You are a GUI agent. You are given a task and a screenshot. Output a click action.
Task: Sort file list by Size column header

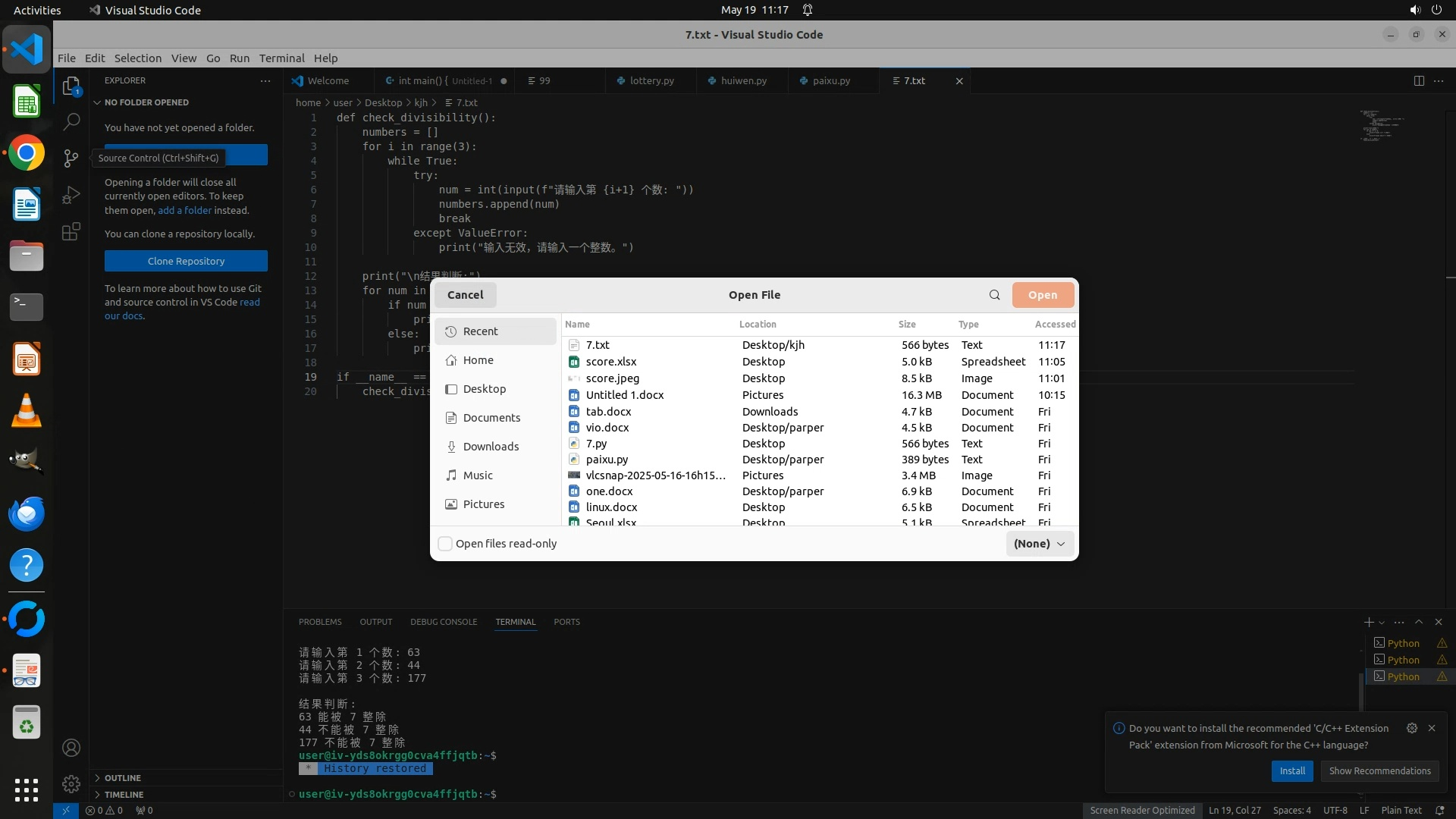pos(907,325)
